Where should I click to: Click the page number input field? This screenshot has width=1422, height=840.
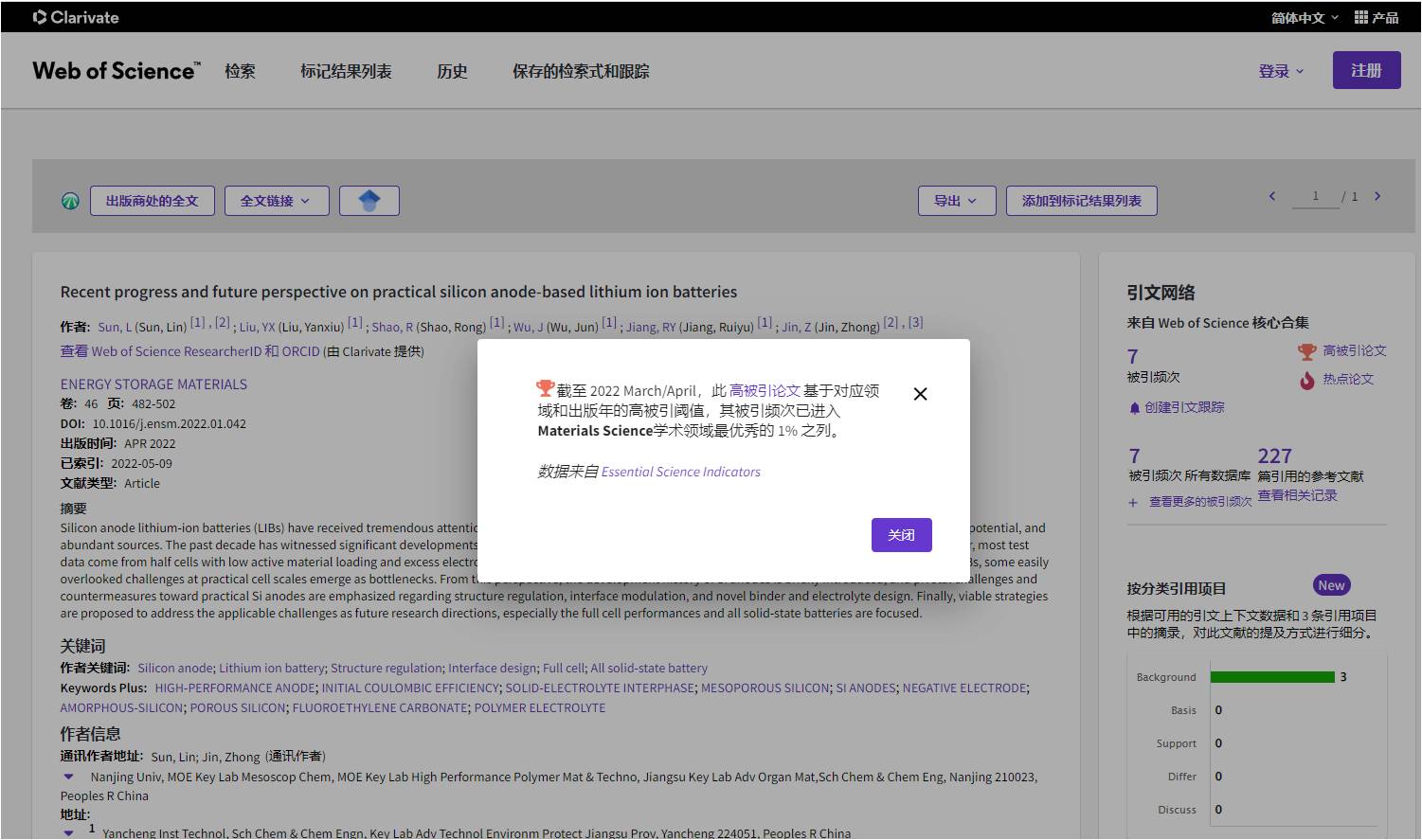coord(1315,196)
